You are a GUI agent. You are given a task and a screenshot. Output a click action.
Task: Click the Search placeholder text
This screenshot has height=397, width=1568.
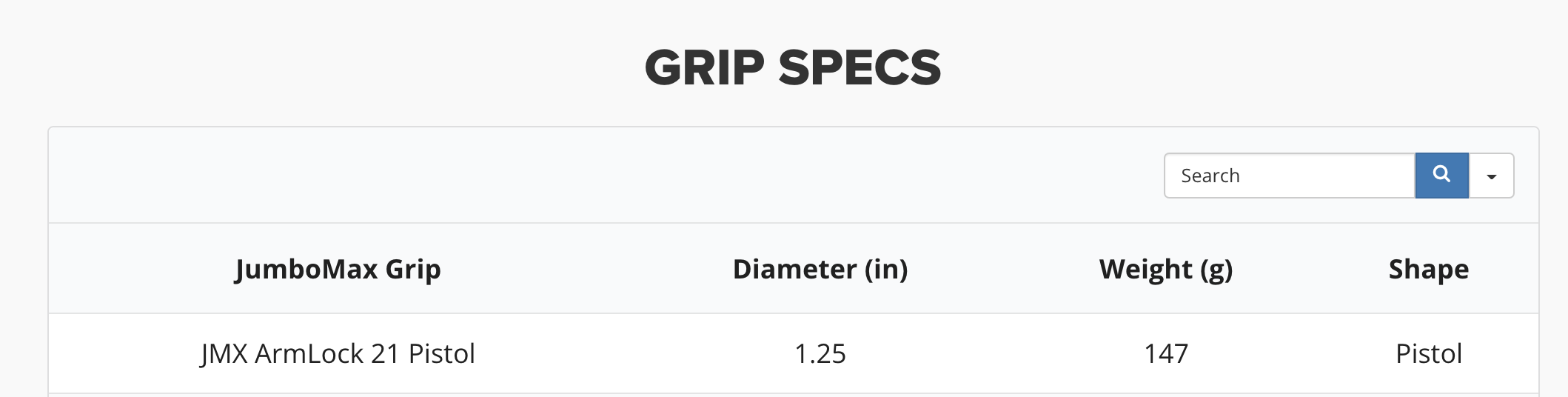coord(1210,176)
